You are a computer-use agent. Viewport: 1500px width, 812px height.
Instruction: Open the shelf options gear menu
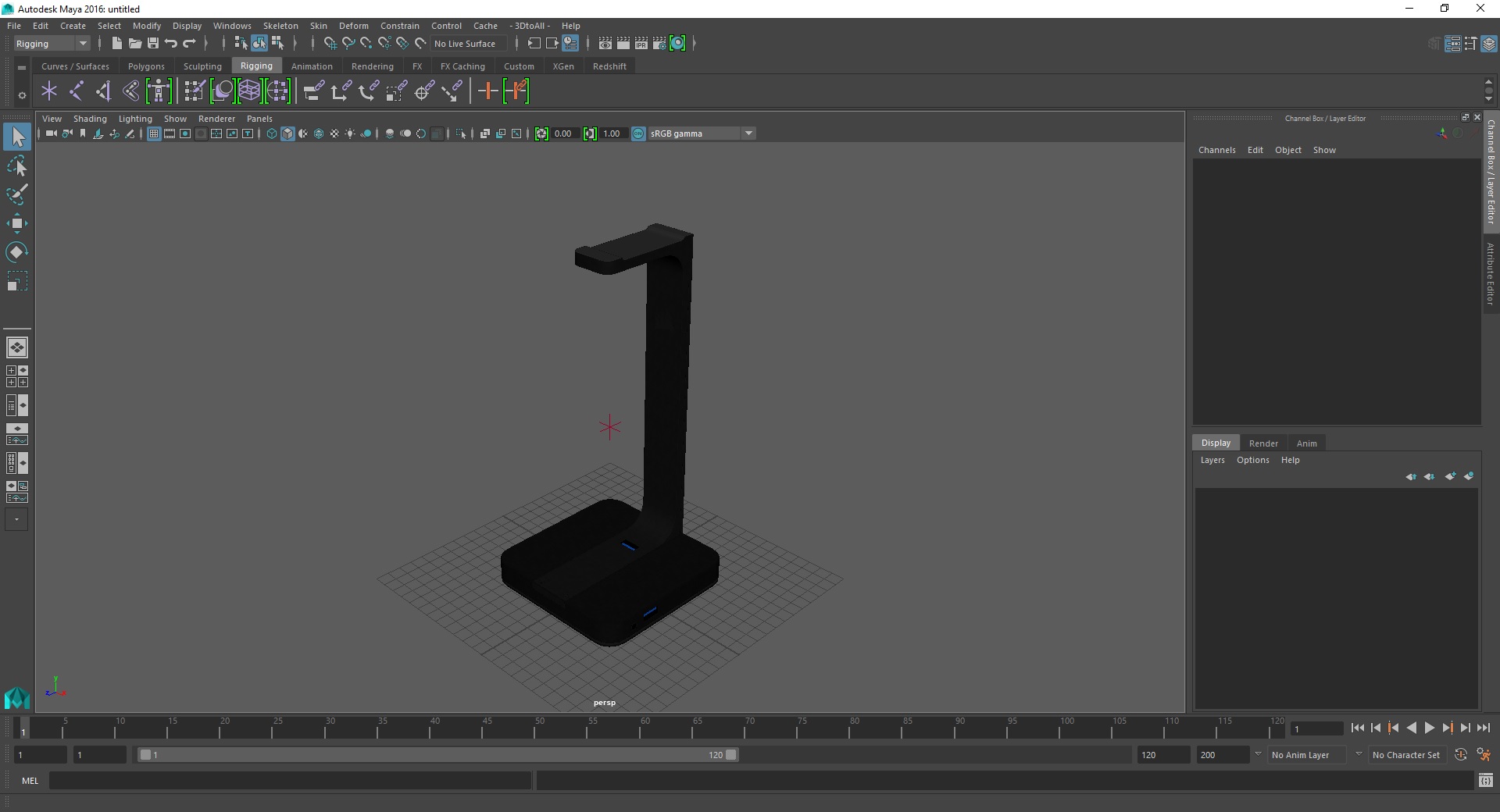point(22,95)
